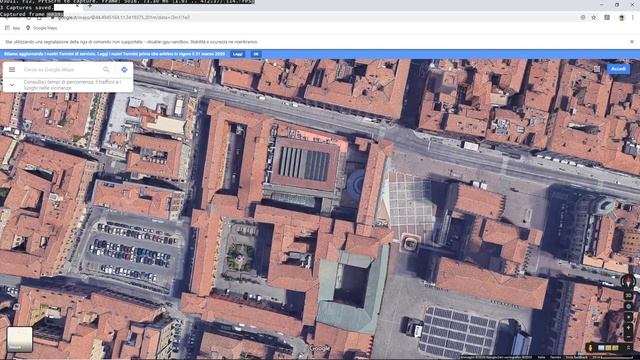Click the address bar URL
The image size is (640, 360).
(124, 18)
